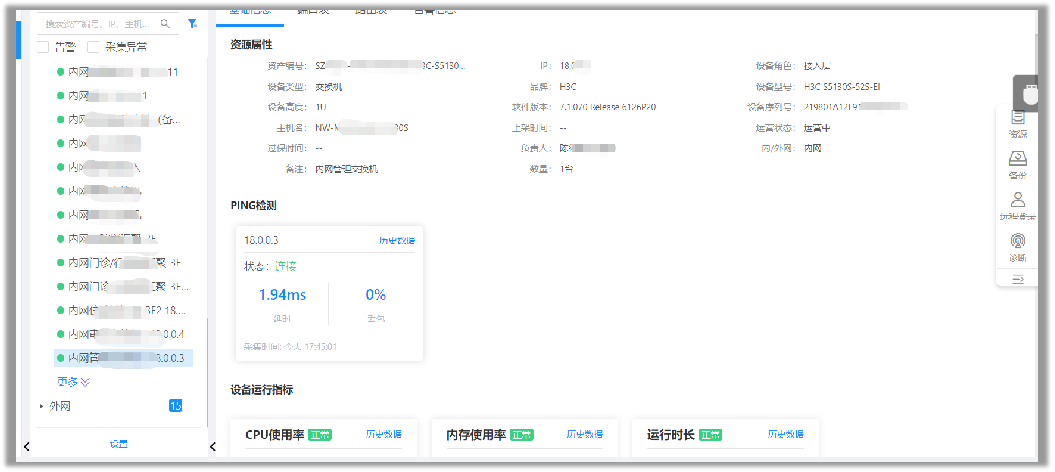1055x472 pixels.
Task: Toggle the first checkbox above device list
Action: [x=43, y=46]
